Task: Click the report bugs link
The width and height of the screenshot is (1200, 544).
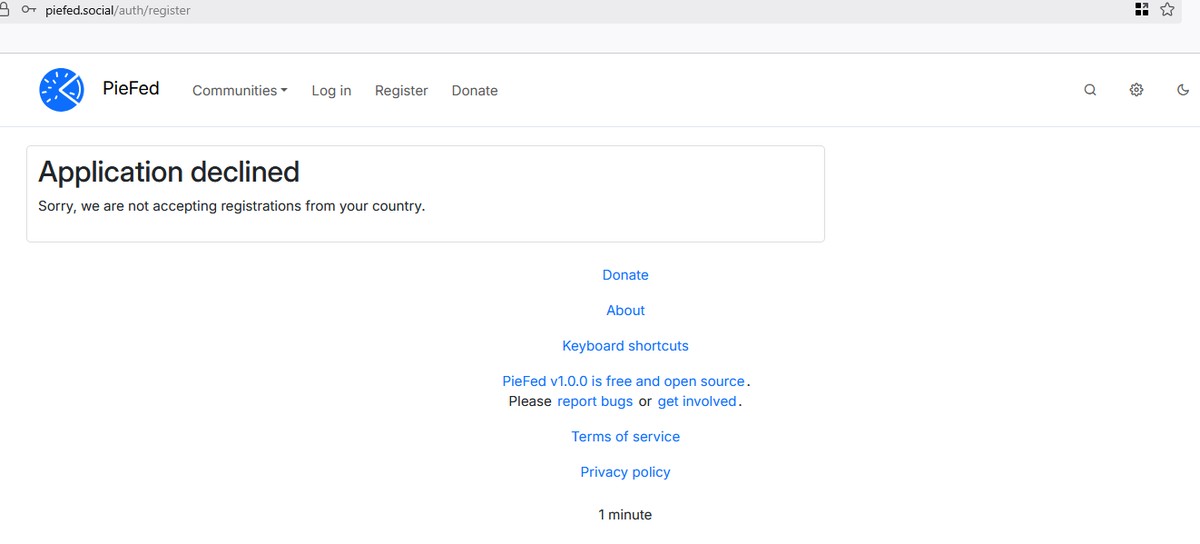Action: pos(595,401)
